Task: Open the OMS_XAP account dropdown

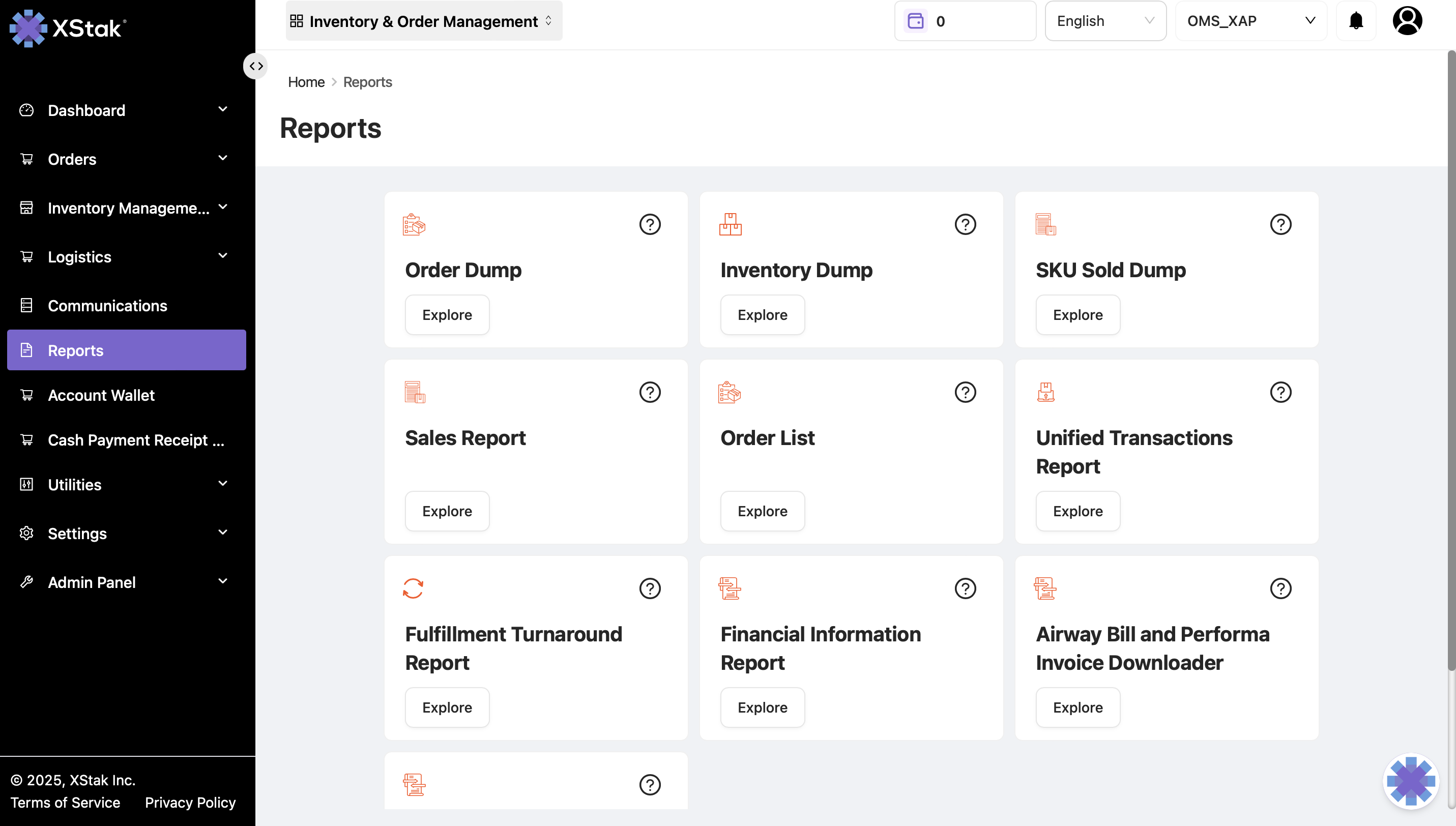Action: [x=1250, y=21]
